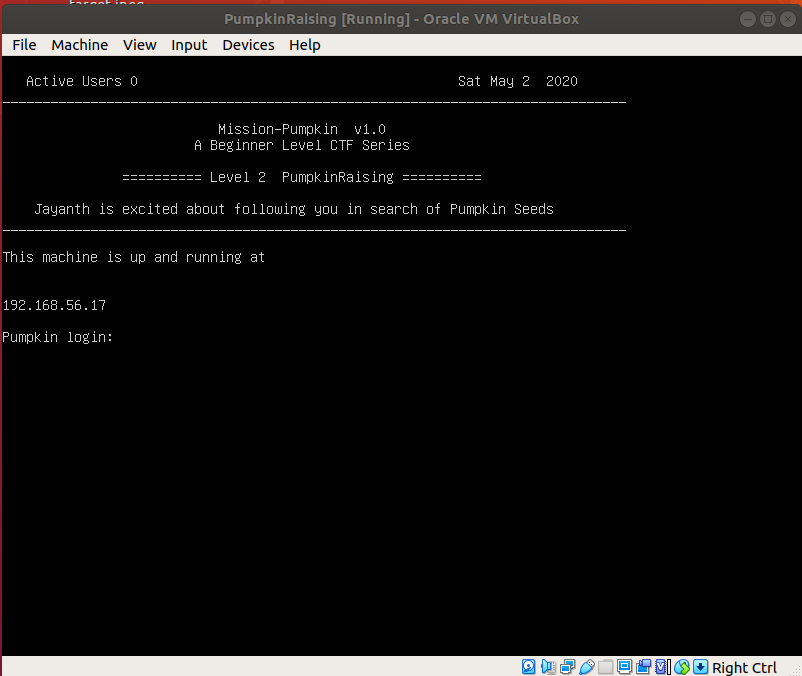Click the Active Users 0 text

coord(82,81)
